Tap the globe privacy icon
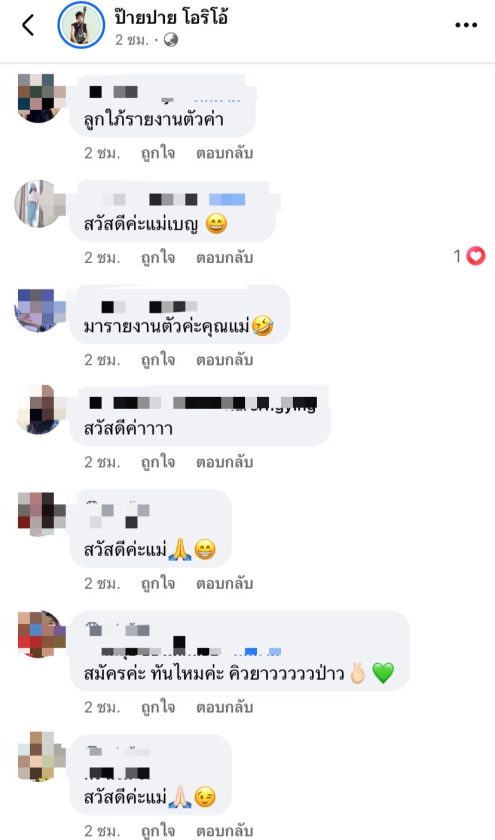Screen dimensions: 495x840 (171, 40)
